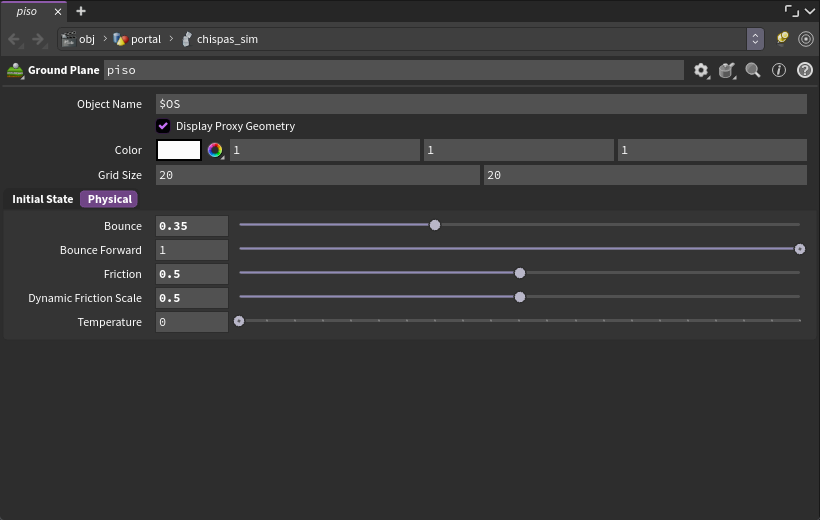This screenshot has width=820, height=520.
Task: Click the forward navigation arrow
Action: [x=38, y=39]
